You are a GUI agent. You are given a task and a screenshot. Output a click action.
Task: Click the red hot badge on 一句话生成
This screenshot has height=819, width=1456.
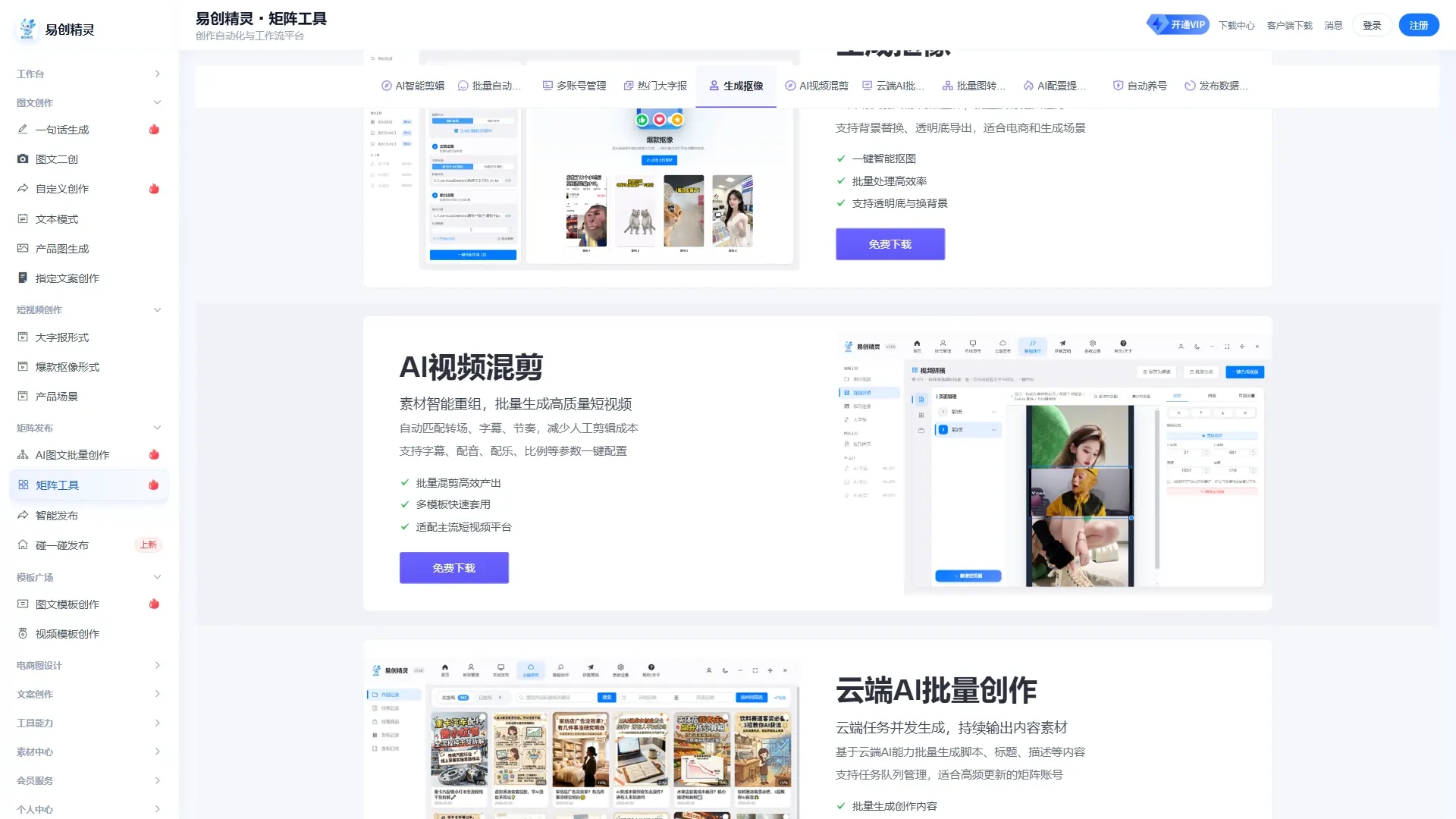154,130
